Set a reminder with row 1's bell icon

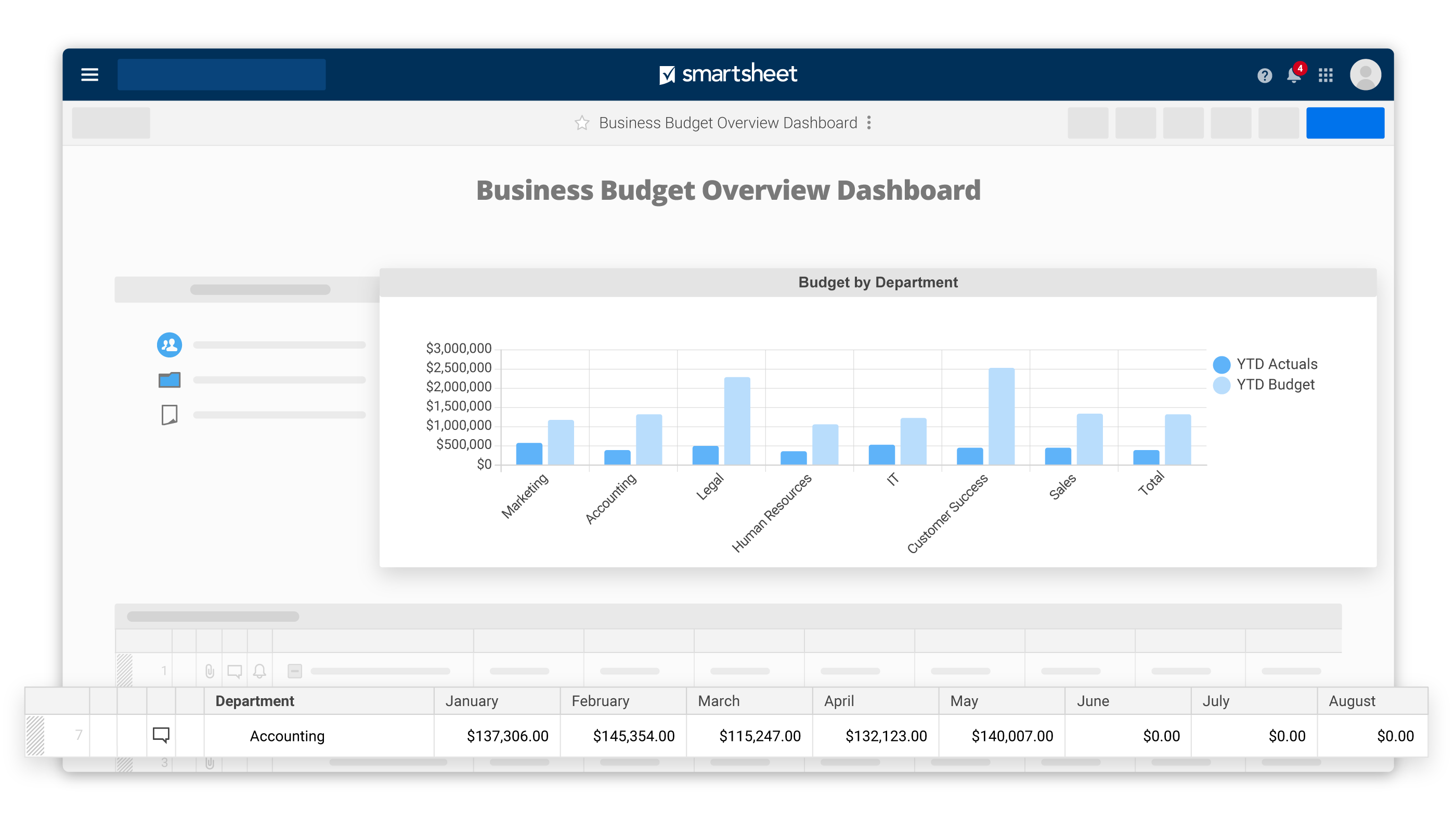click(x=260, y=671)
